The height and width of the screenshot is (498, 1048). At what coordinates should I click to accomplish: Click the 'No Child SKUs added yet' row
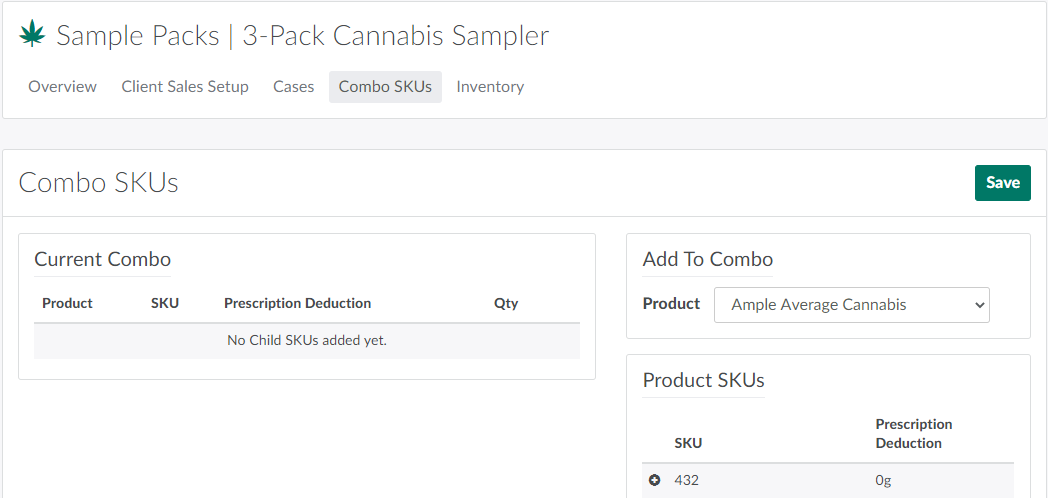point(306,341)
